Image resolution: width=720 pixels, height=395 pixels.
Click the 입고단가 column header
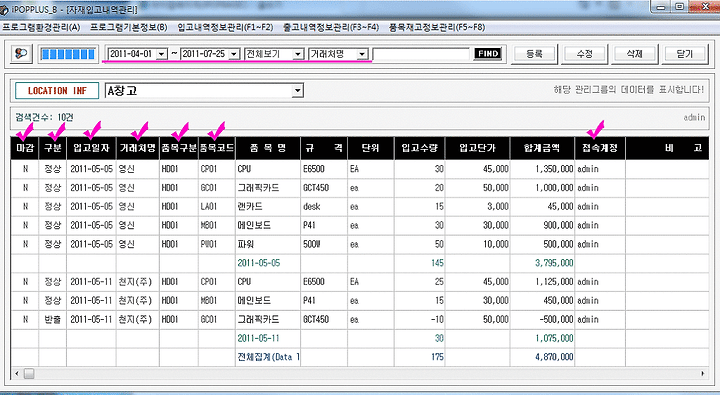(478, 148)
